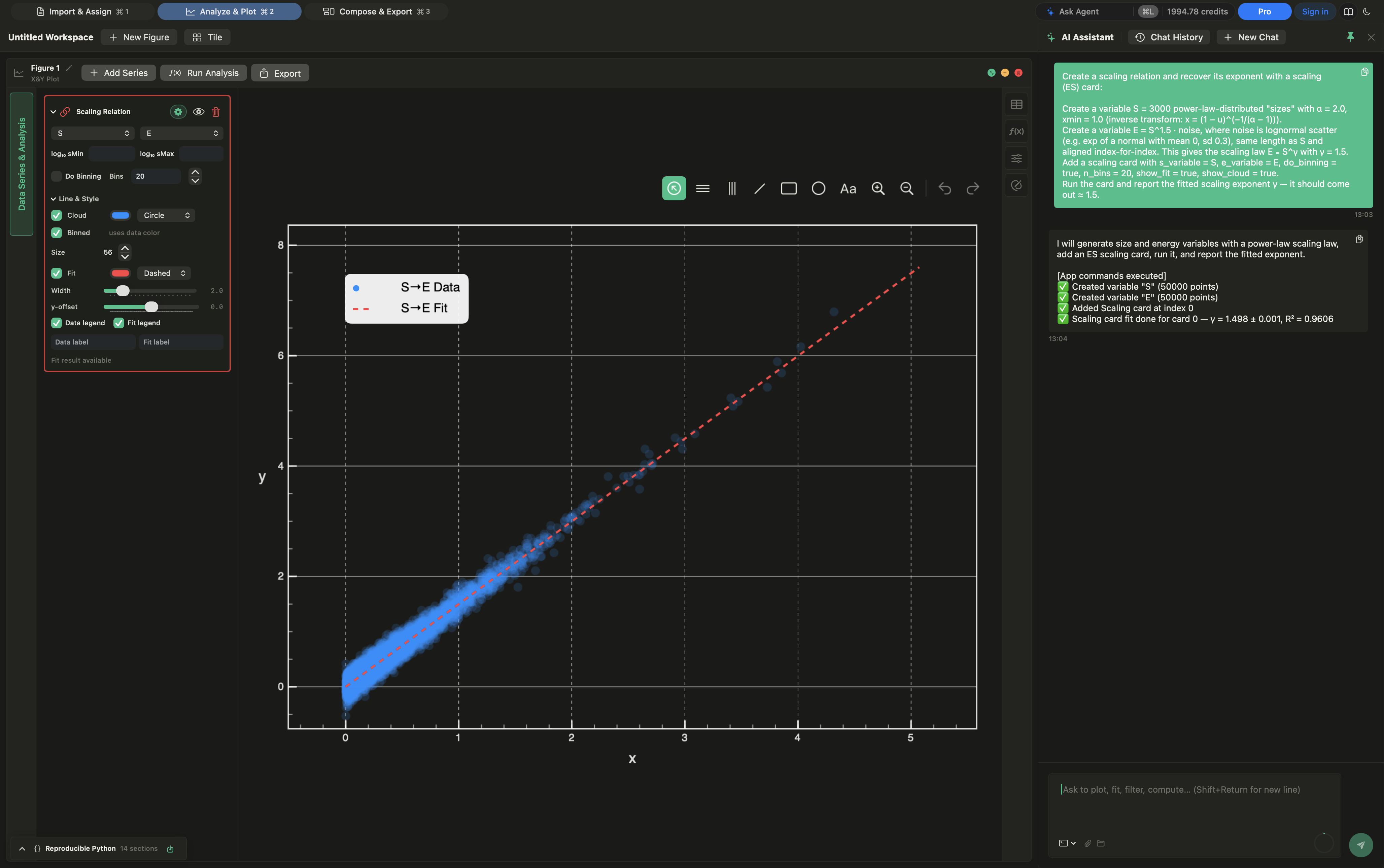Open the S variable dropdown
Screen dimensions: 1384x868
(93, 133)
